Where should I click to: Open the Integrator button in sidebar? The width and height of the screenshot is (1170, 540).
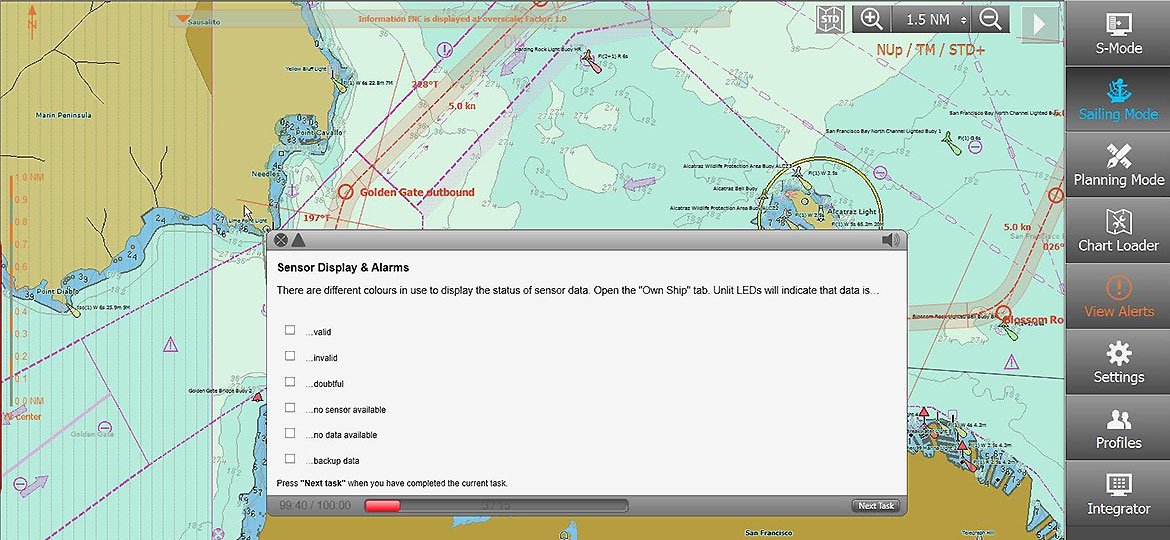pyautogui.click(x=1118, y=494)
